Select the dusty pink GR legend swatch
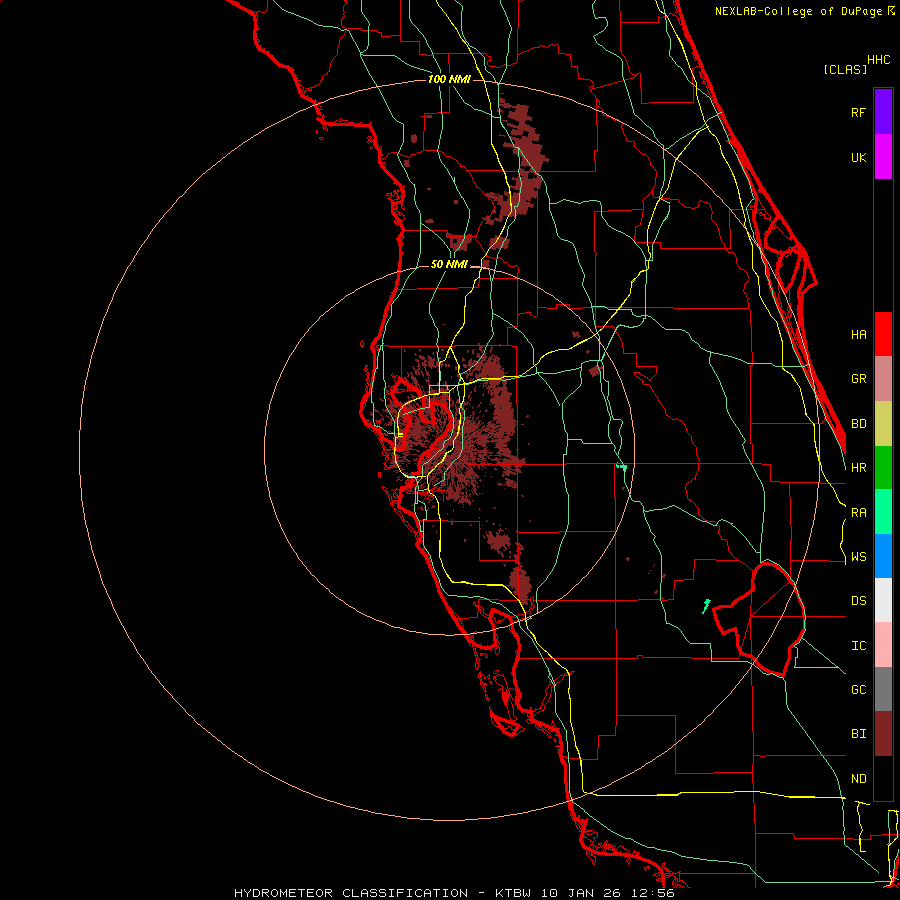The image size is (900, 900). (883, 379)
